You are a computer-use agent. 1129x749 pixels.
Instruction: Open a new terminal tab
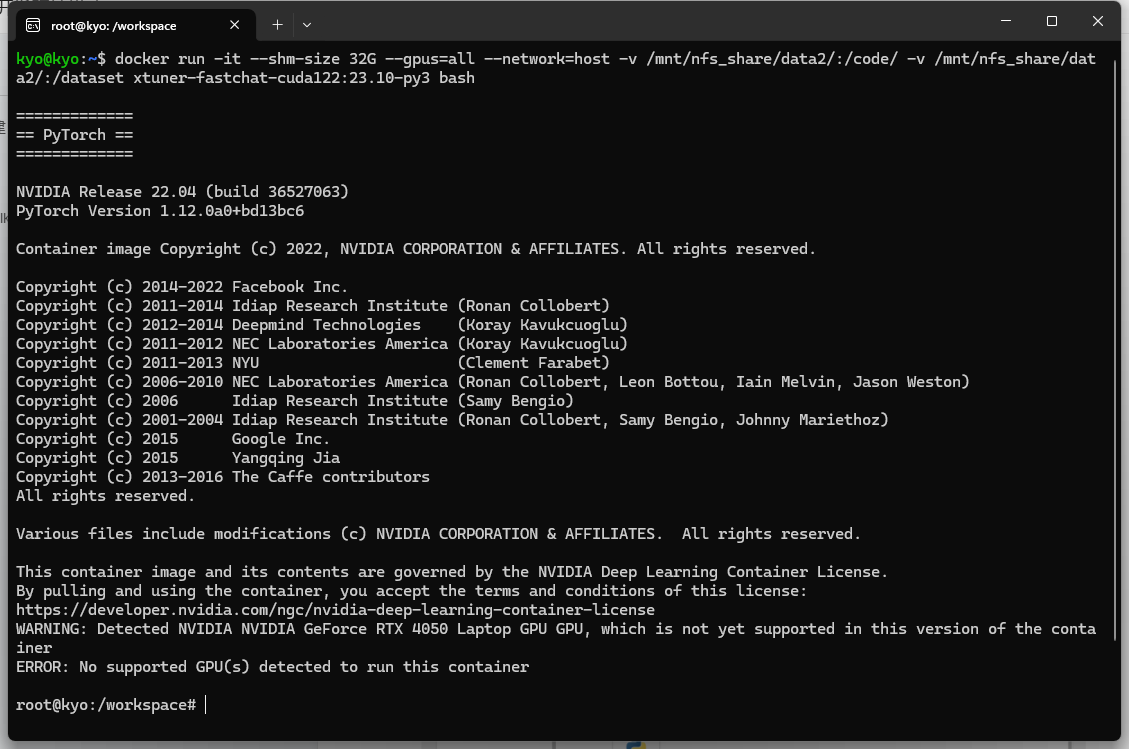pos(277,24)
